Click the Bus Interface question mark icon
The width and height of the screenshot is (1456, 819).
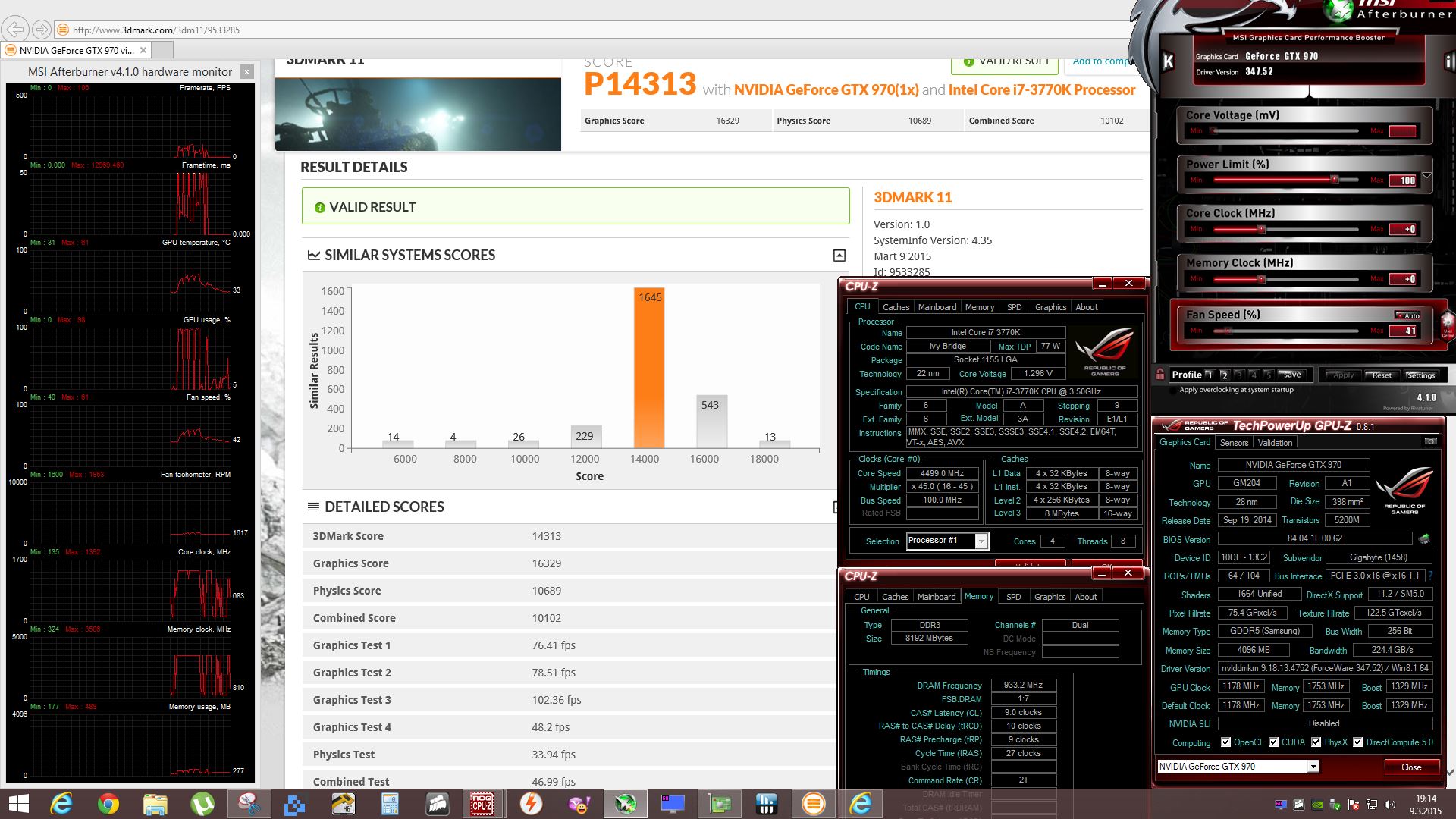tap(1430, 576)
